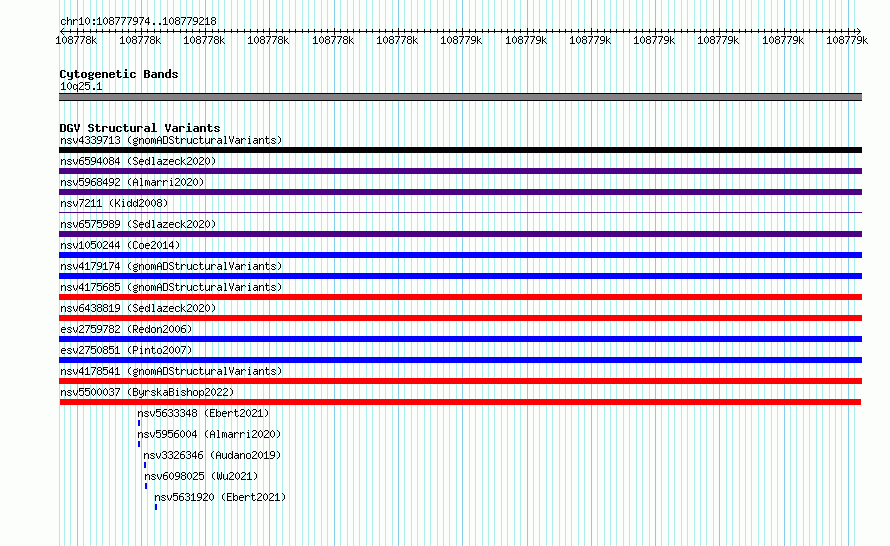Click the chr10:108777974..108779218 region label

(x=138, y=21)
